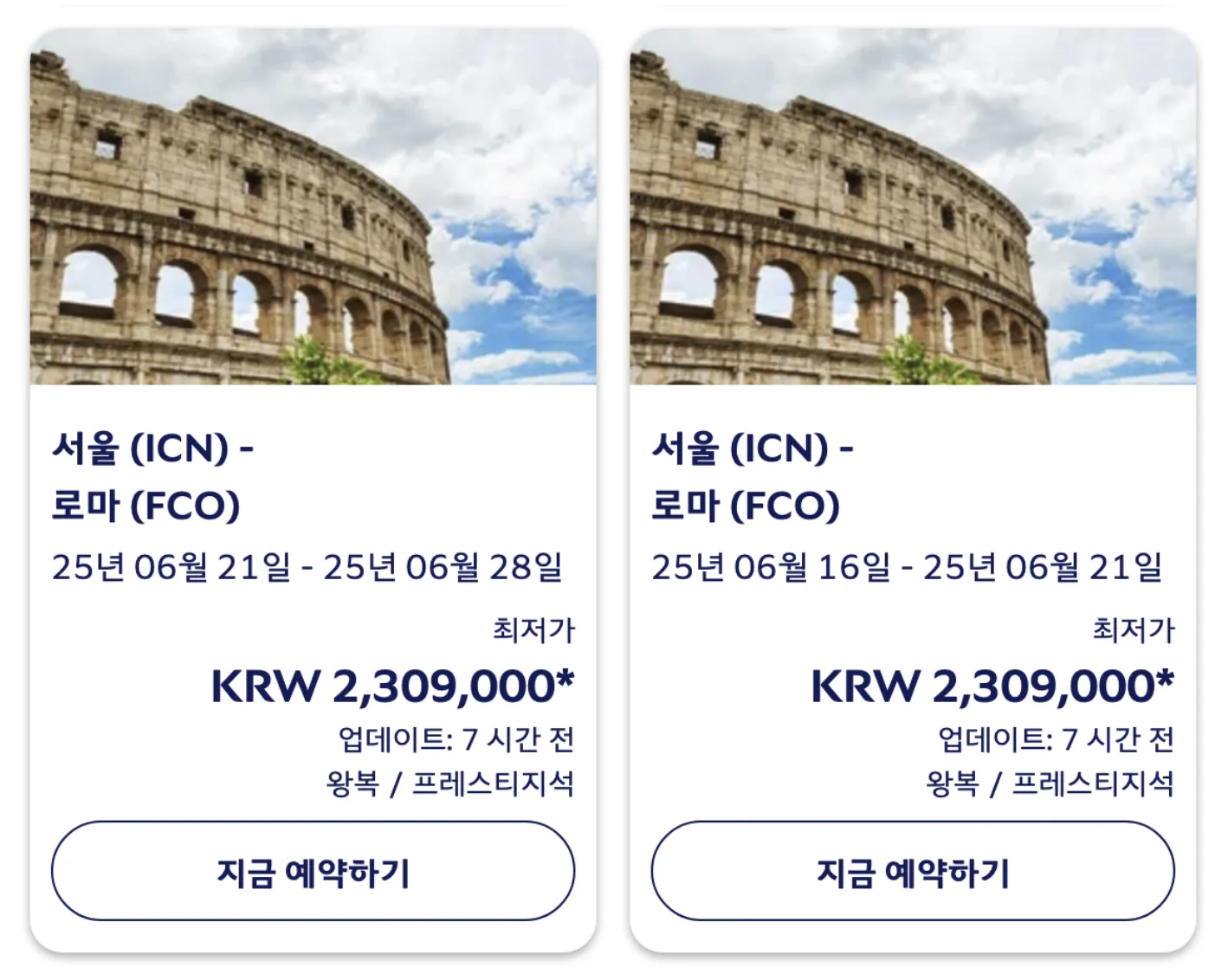The width and height of the screenshot is (1215, 980).
Task: Select 로마 (FCO) destination on the June 21–28 card
Action: [145, 506]
